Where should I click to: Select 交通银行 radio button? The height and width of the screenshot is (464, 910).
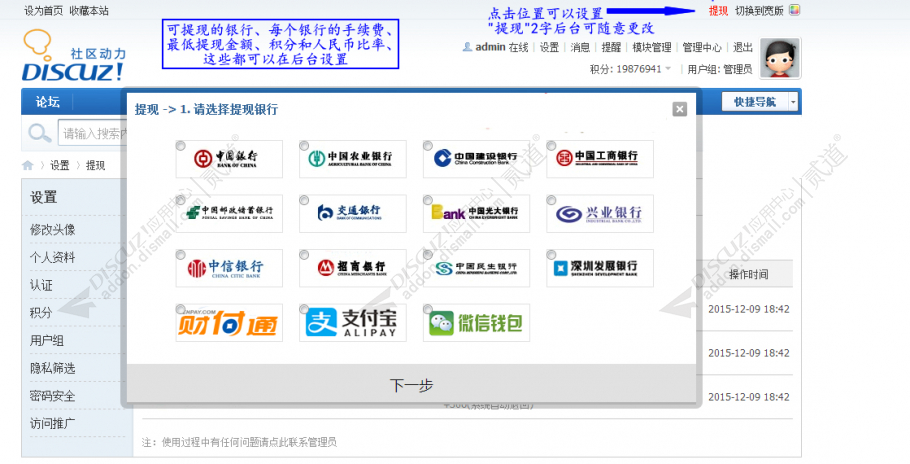click(304, 201)
